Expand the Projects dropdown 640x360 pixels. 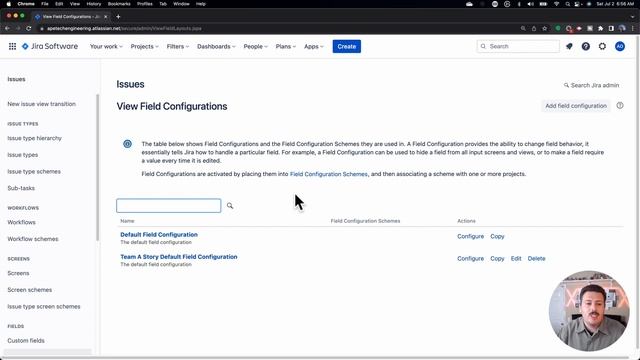(x=144, y=47)
